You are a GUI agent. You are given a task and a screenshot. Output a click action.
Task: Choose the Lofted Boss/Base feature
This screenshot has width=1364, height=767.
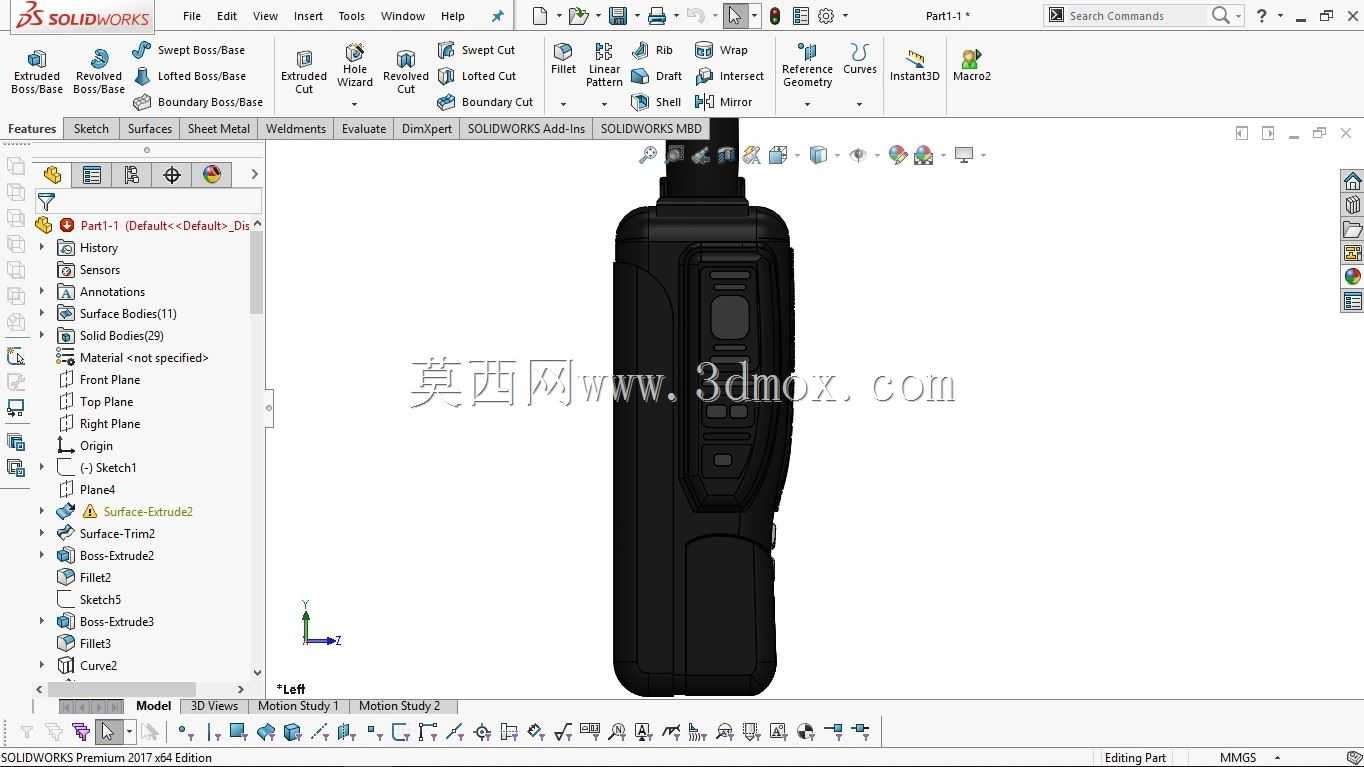[x=189, y=76]
